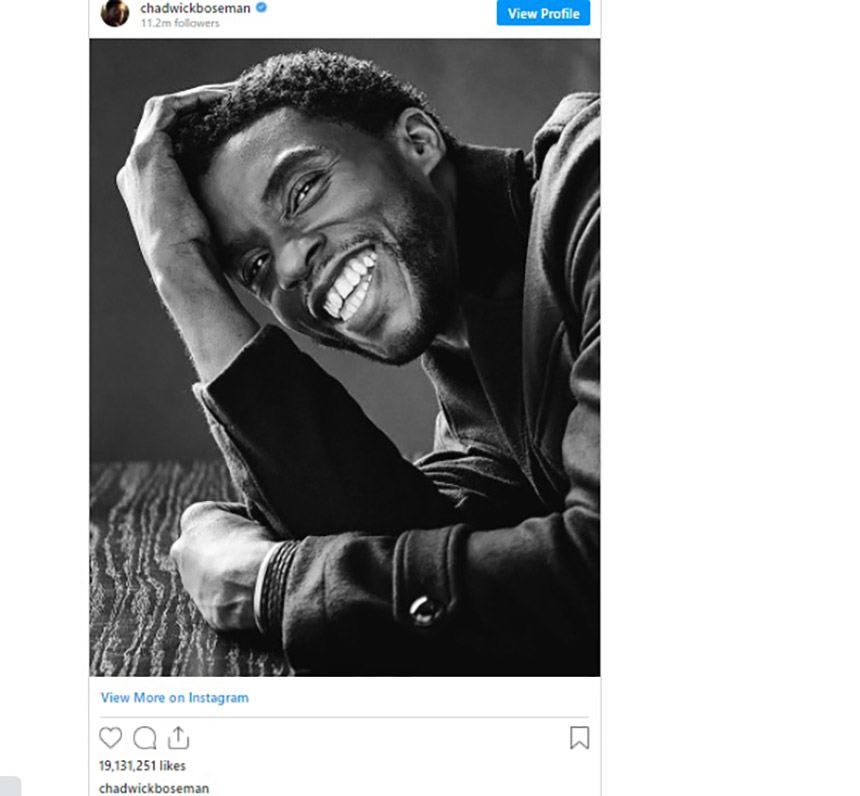Like the post with the heart icon

point(110,738)
